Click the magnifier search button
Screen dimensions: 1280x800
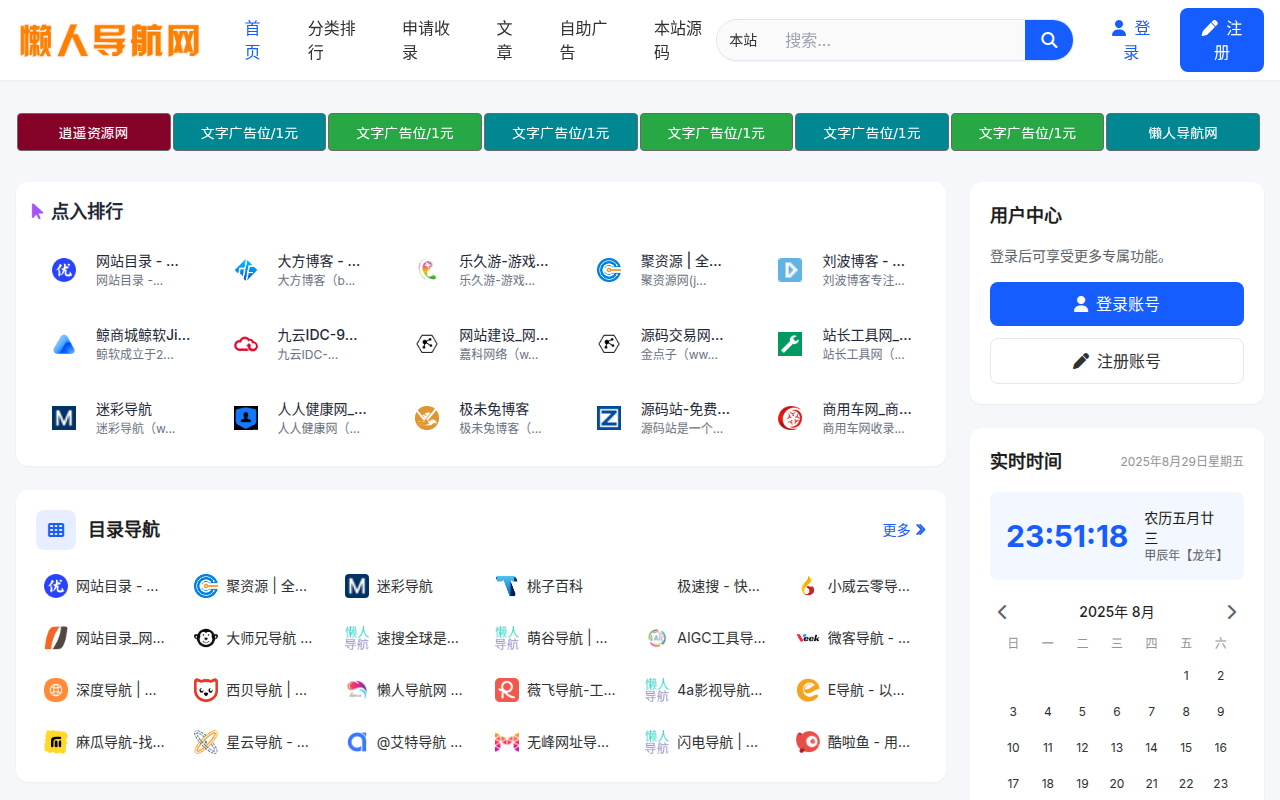(x=1048, y=40)
